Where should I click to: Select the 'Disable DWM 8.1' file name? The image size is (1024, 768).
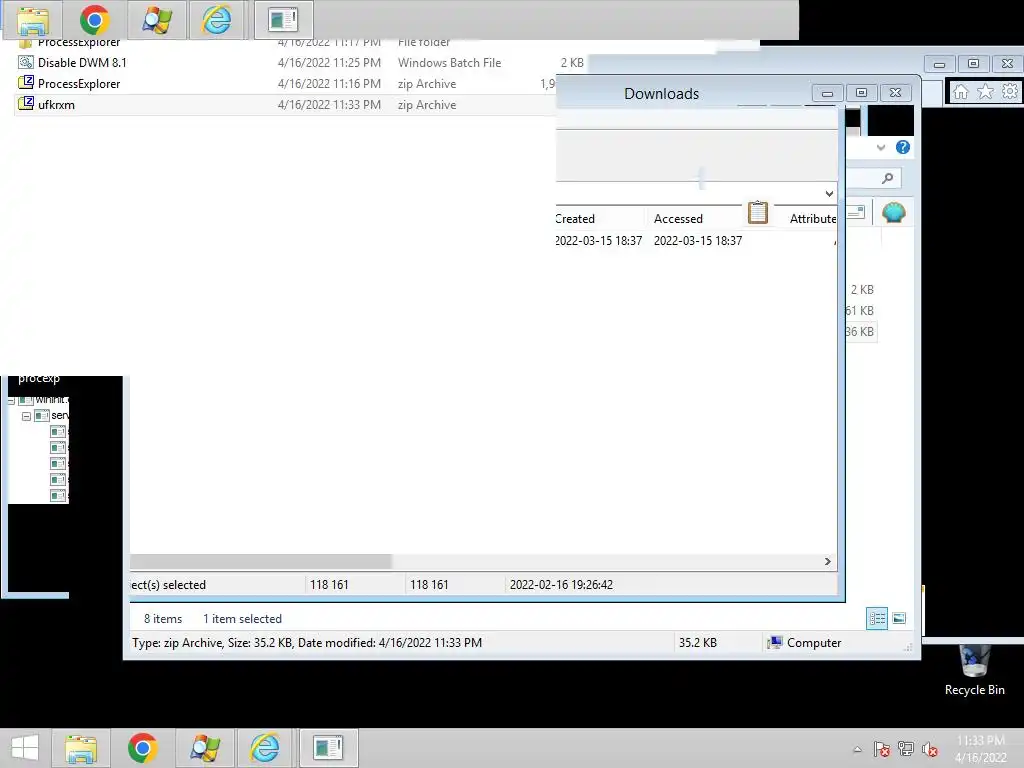pyautogui.click(x=82, y=63)
